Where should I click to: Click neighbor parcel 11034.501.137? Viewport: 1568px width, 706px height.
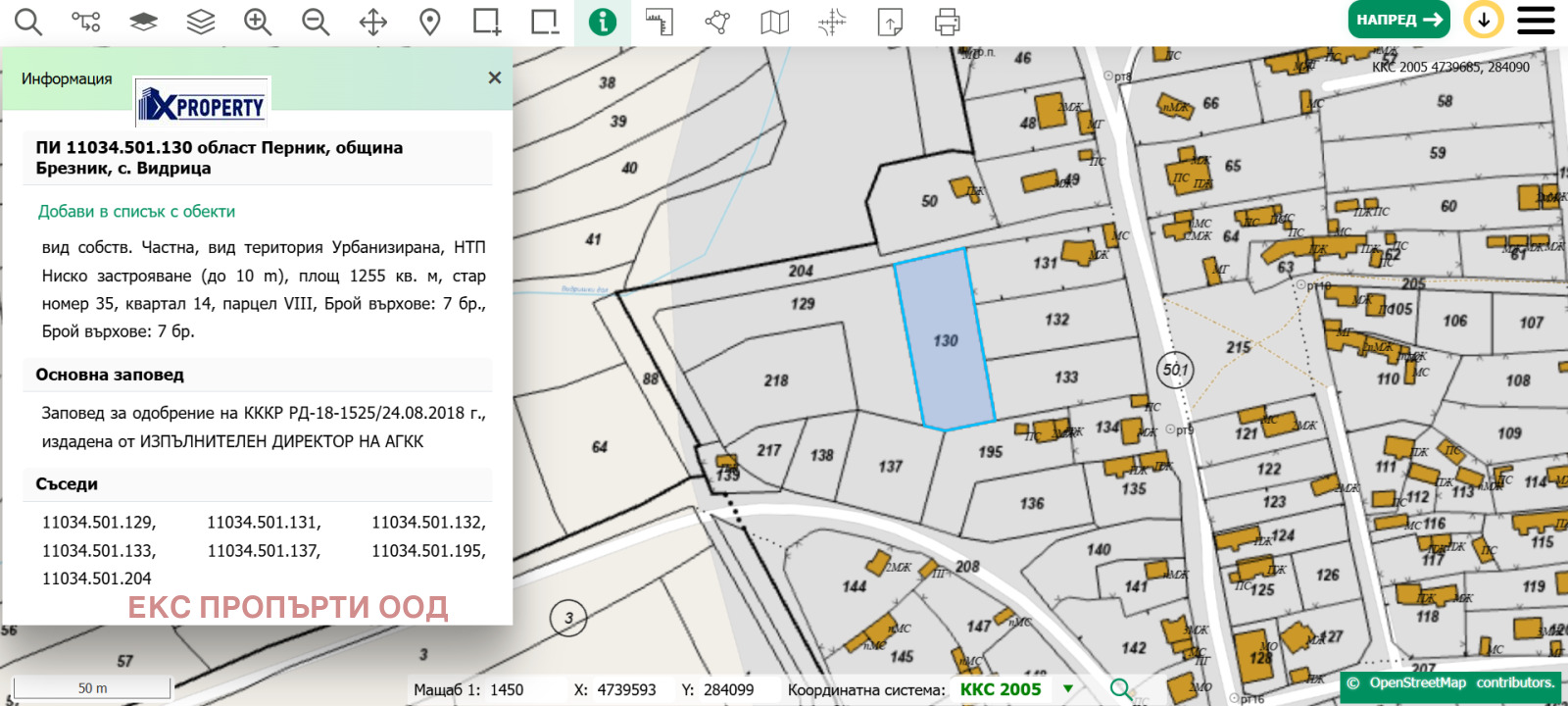264,551
